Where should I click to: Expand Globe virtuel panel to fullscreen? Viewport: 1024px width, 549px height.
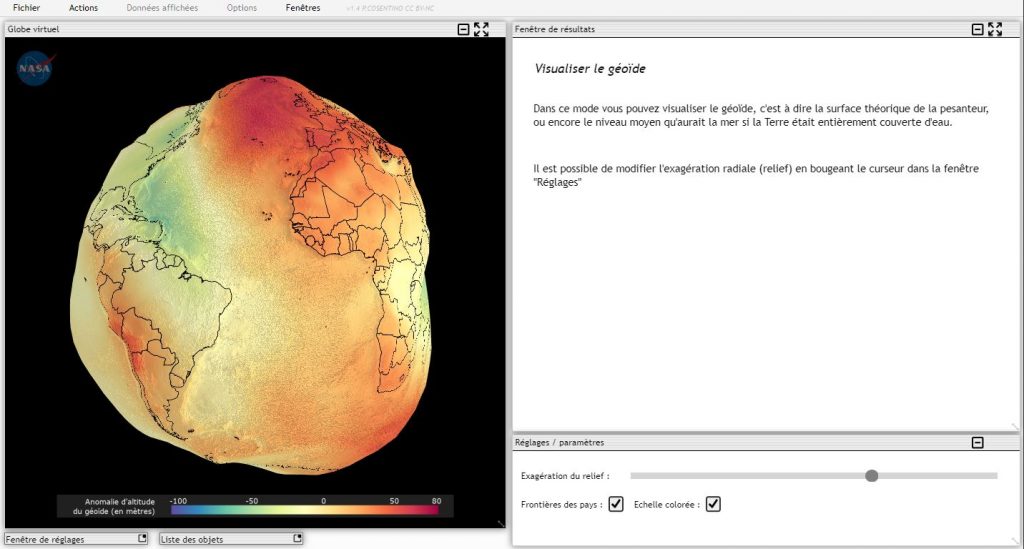click(x=482, y=30)
